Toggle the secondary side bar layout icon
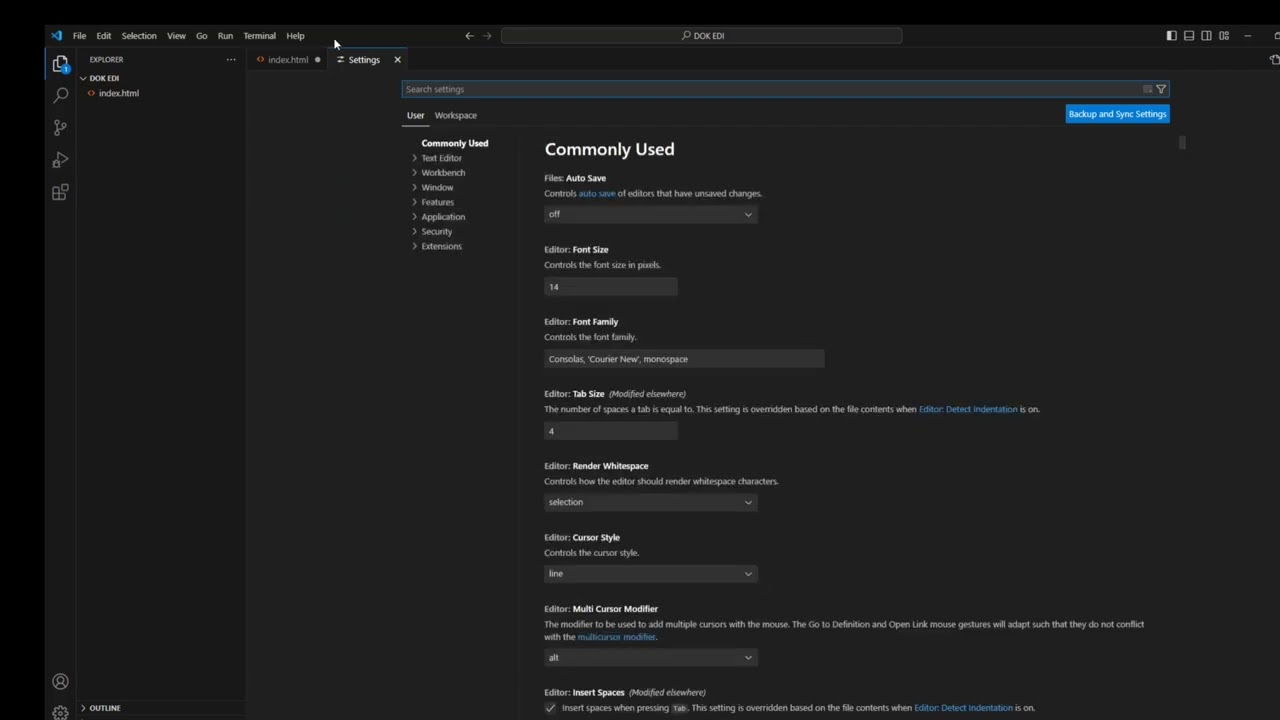This screenshot has width=1280, height=720. pyautogui.click(x=1206, y=36)
